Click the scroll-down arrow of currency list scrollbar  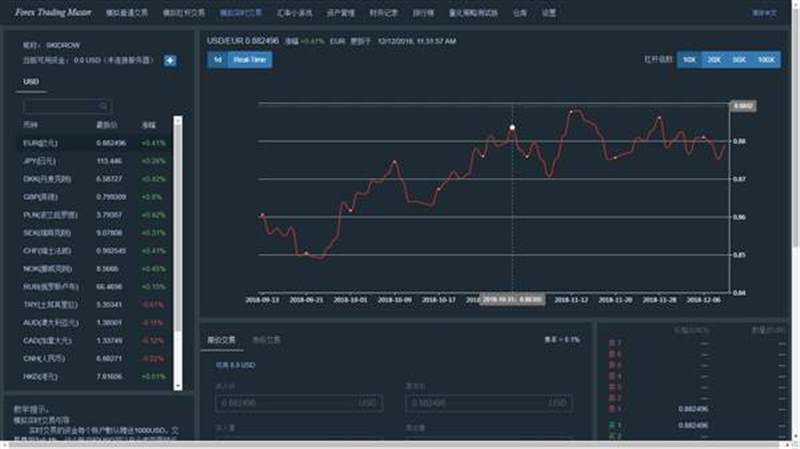pos(178,387)
